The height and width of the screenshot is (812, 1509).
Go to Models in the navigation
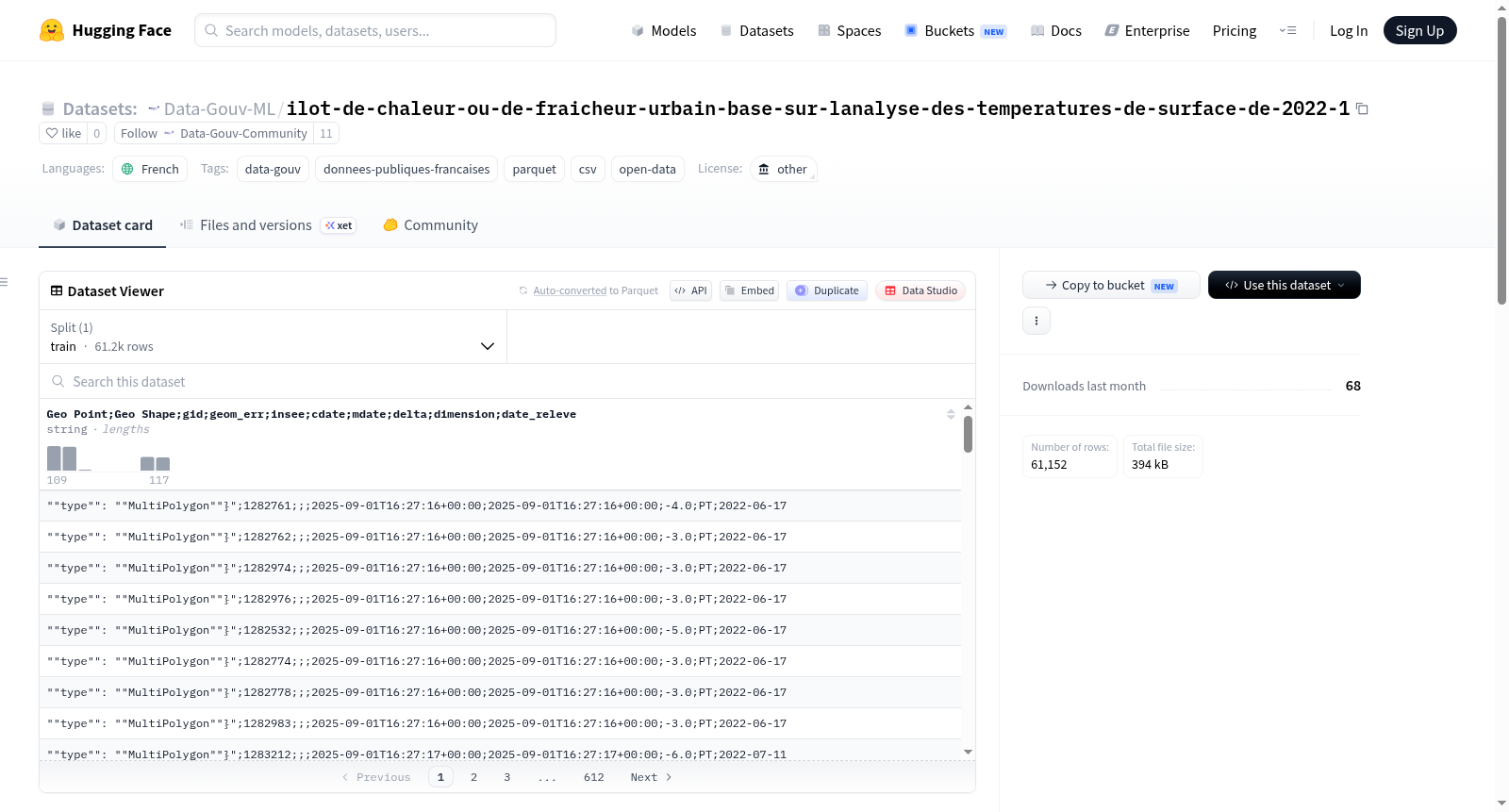pyautogui.click(x=664, y=31)
